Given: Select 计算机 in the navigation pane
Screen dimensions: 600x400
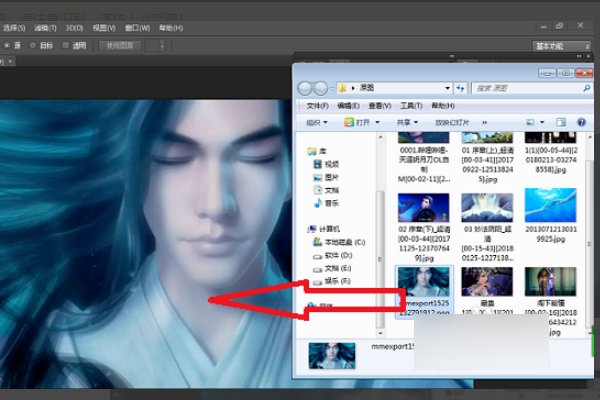Looking at the screenshot, I should (x=324, y=229).
